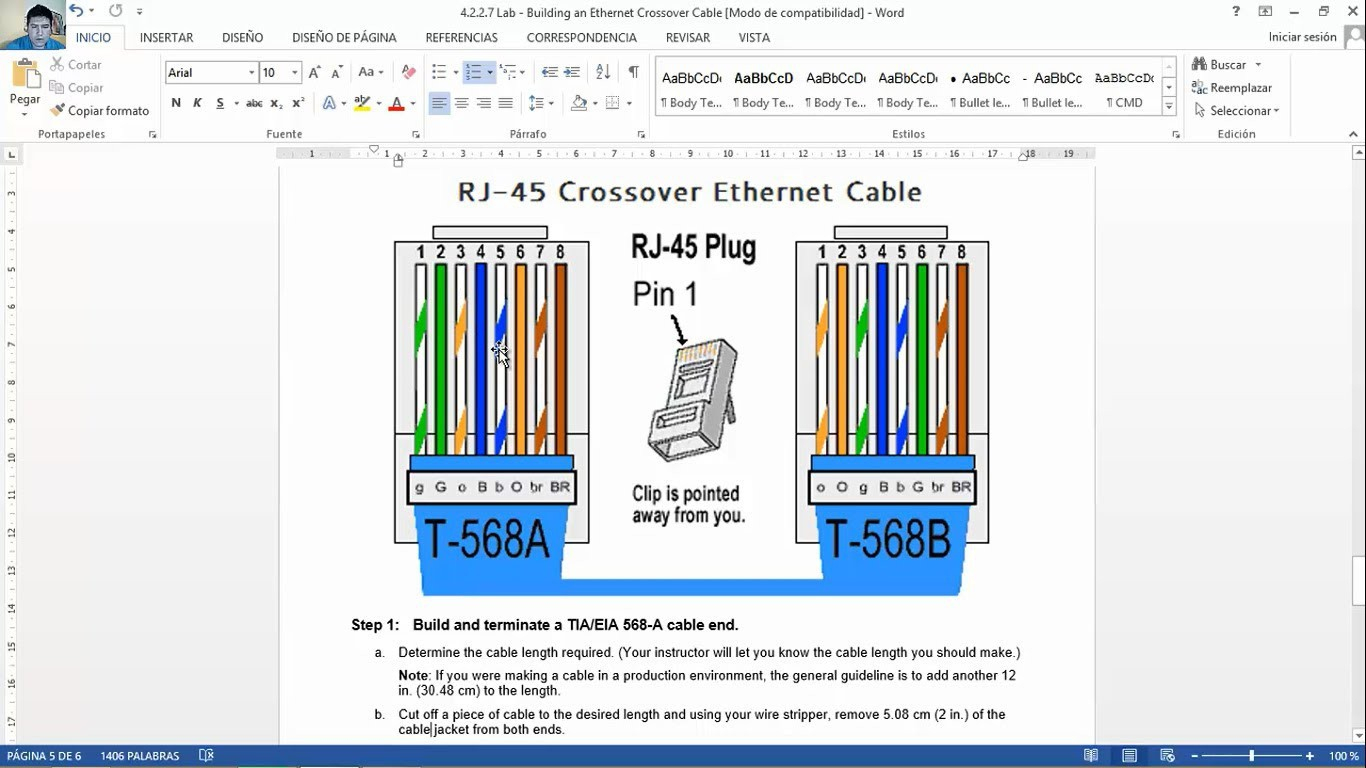Switch to read mode from status bar
Screen dimensions: 1366x768
[x=1091, y=756]
